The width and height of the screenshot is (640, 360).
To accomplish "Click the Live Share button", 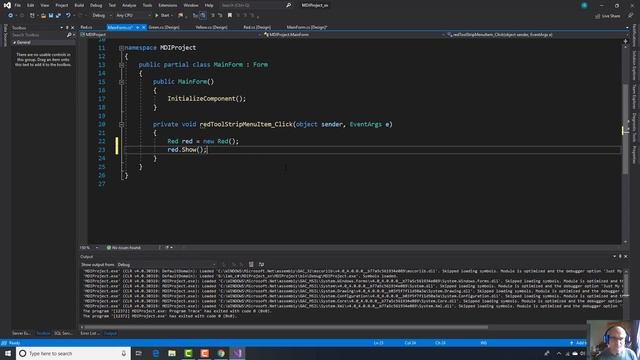I will pos(608,16).
